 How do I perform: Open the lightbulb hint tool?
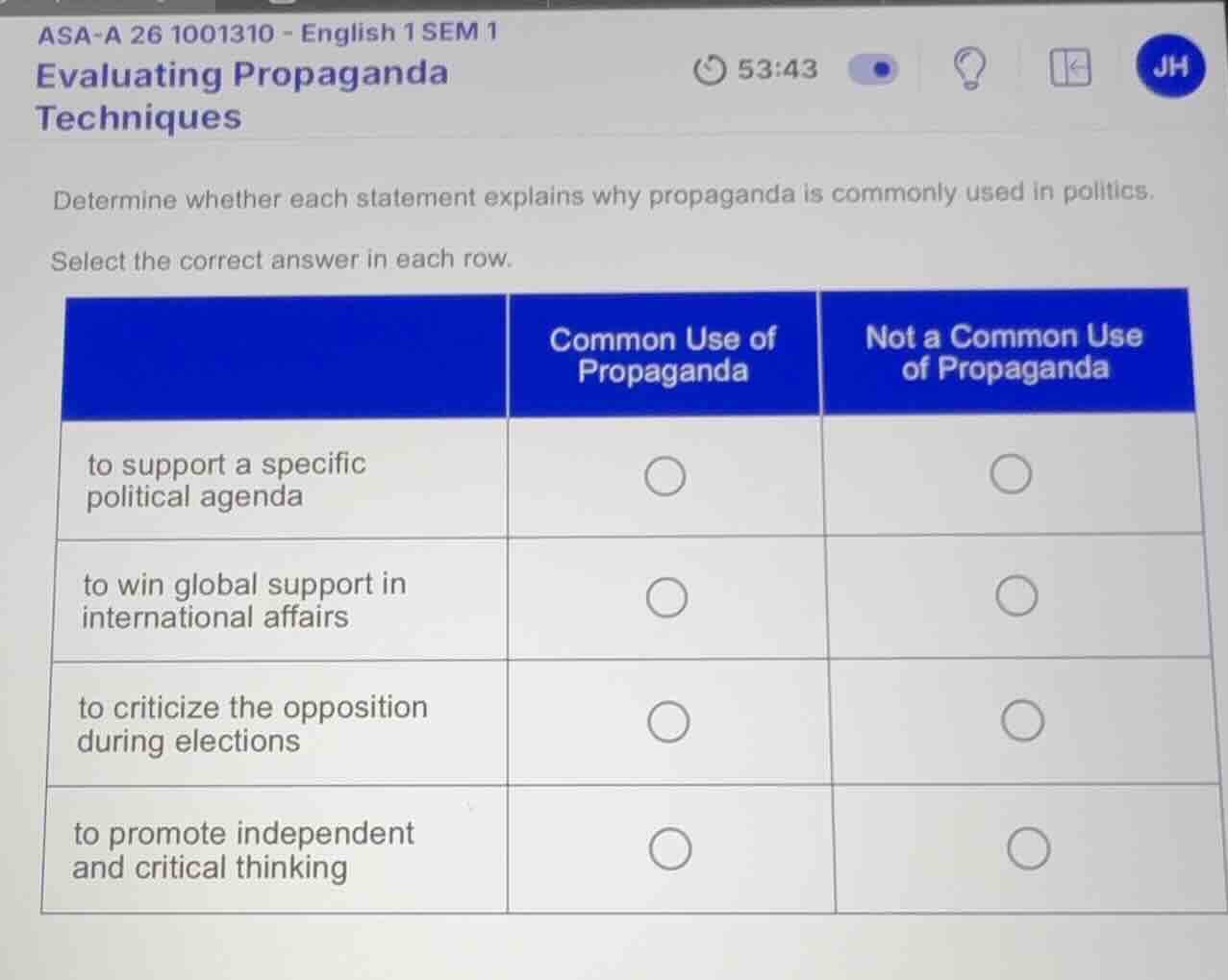point(968,68)
